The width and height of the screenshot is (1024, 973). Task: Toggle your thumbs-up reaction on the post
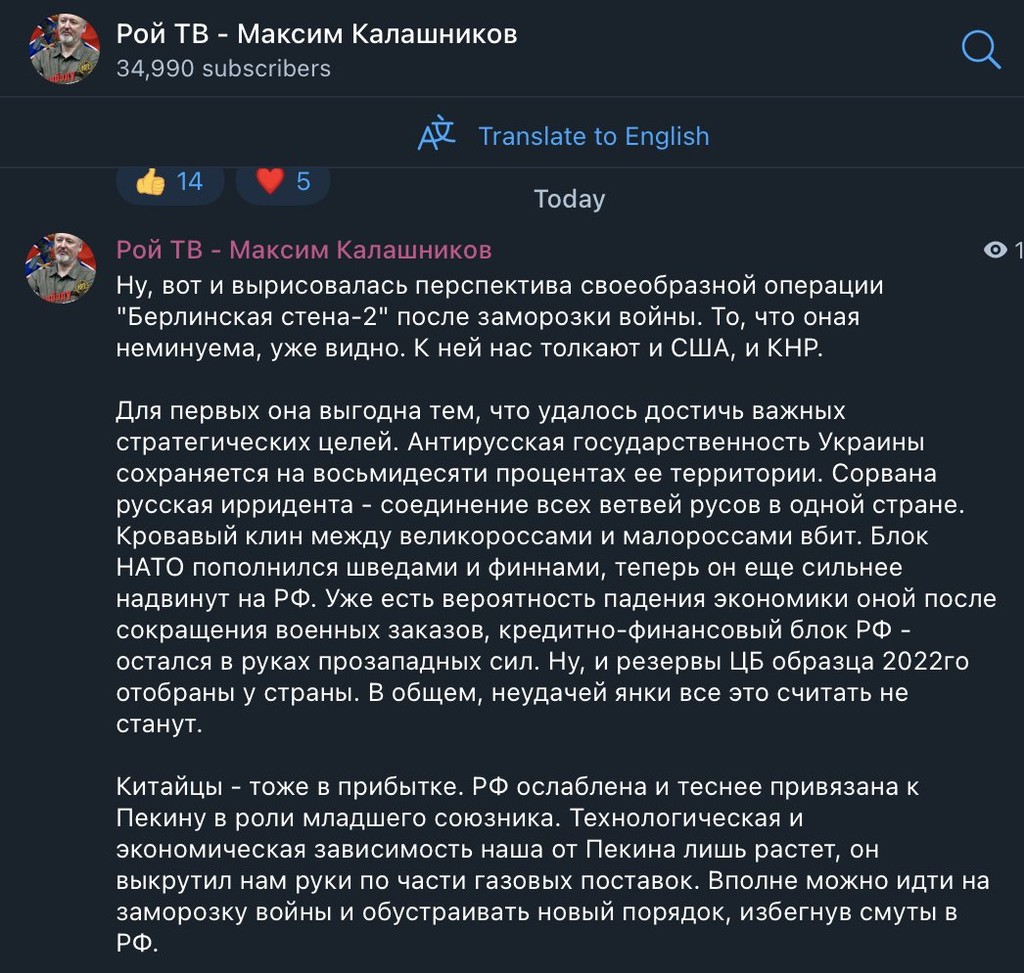click(170, 181)
